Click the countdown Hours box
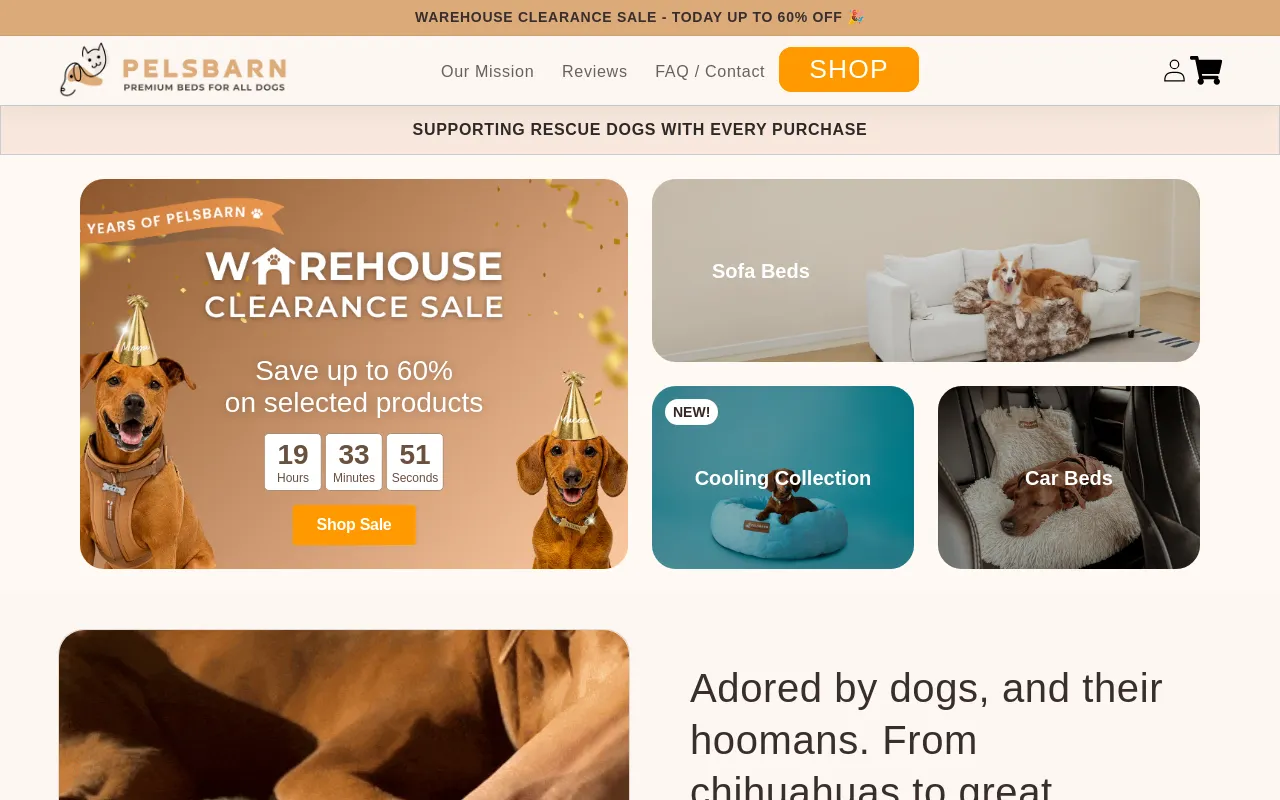 (x=293, y=462)
